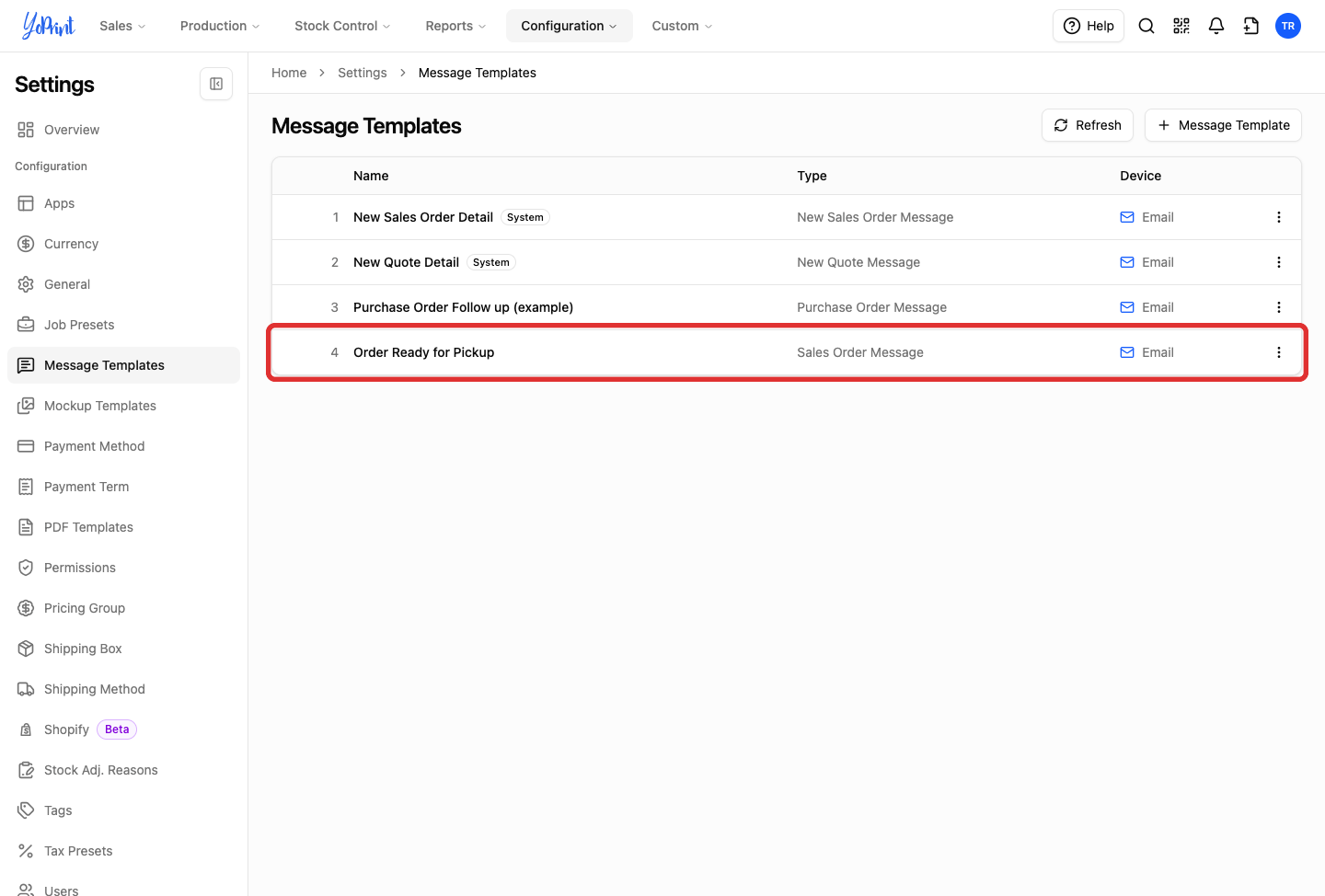1325x896 pixels.
Task: Click the Permissions shield icon in the sidebar
Action: (x=26, y=568)
